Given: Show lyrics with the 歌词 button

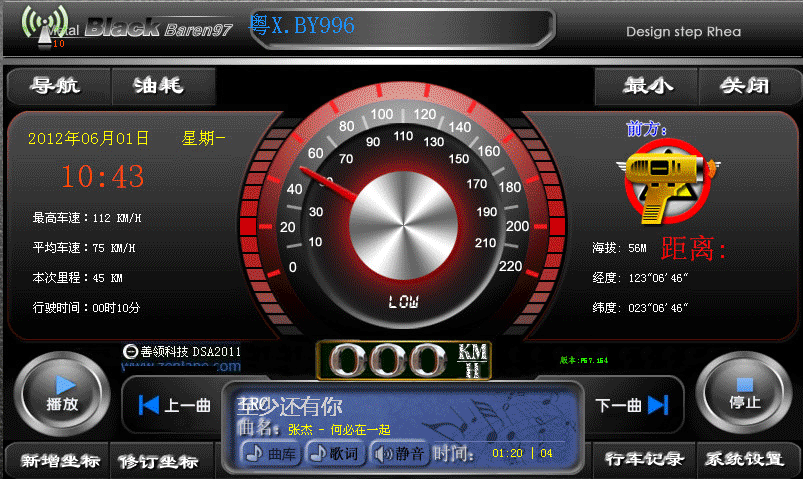Looking at the screenshot, I should tap(334, 454).
